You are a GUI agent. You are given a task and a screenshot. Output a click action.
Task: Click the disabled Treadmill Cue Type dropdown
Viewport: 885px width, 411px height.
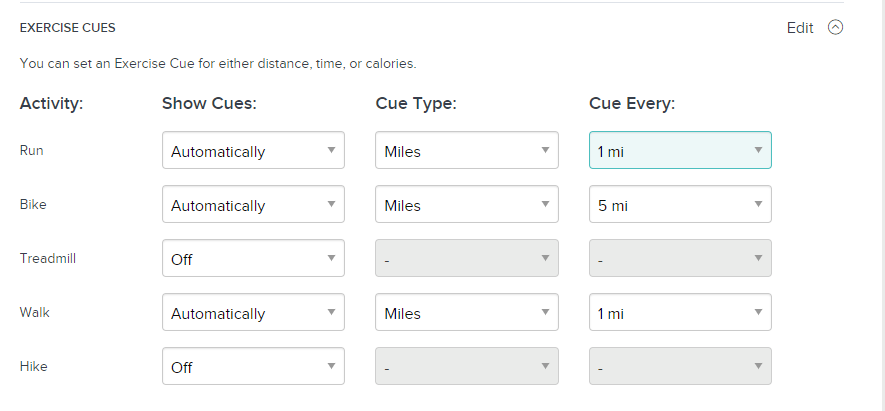point(467,258)
